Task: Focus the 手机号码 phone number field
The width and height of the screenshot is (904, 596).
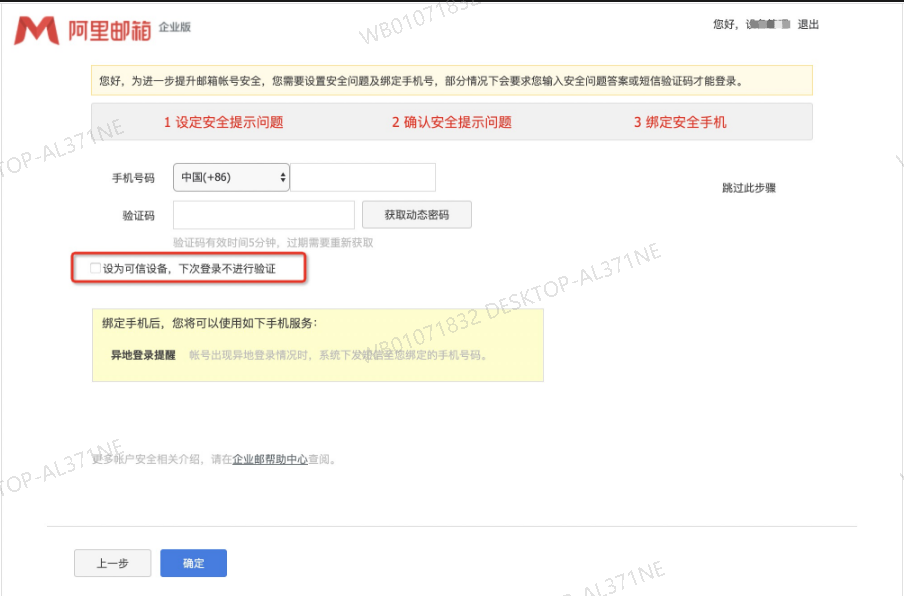Action: [x=363, y=177]
